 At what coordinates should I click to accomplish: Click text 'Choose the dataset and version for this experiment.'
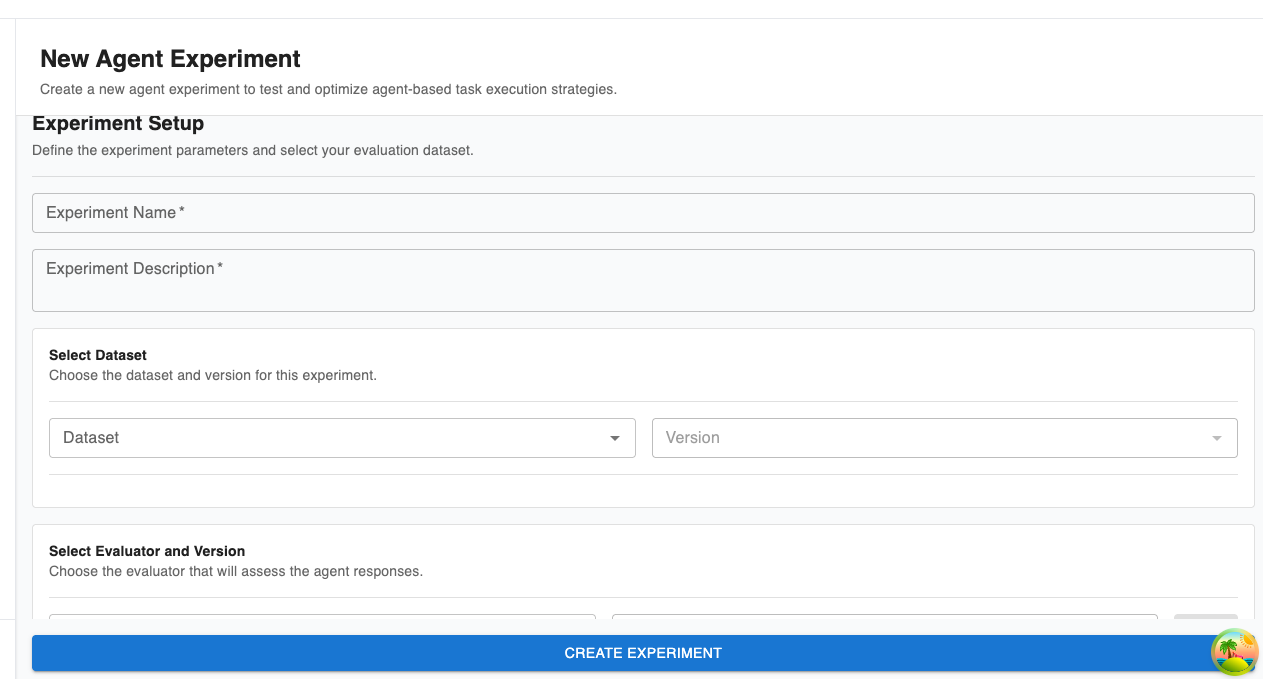pyautogui.click(x=213, y=376)
